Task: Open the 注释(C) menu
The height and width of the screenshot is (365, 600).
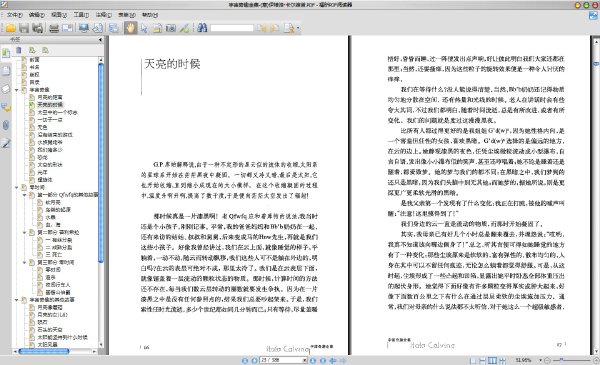Action: click(x=103, y=15)
